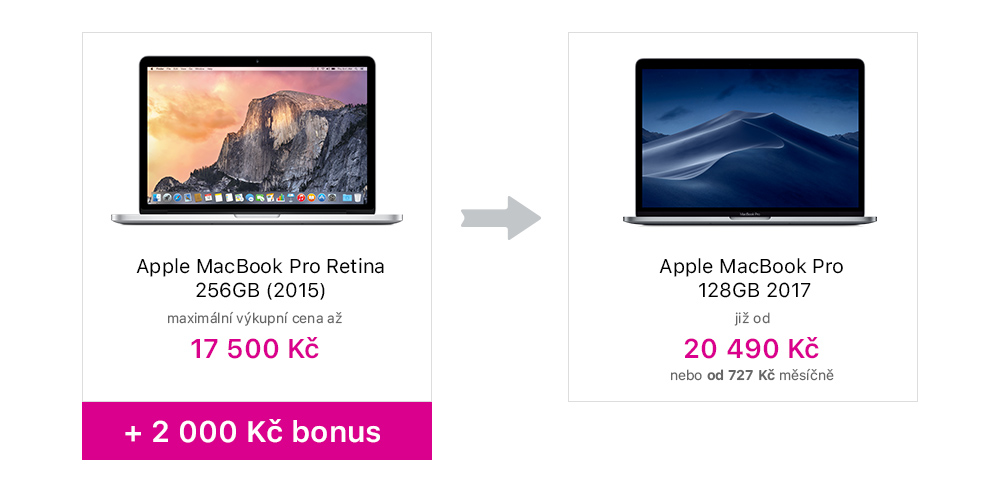998x493 pixels.
Task: Open the 'Apple MacBook Pro 128GB 2017' title
Action: (752, 278)
